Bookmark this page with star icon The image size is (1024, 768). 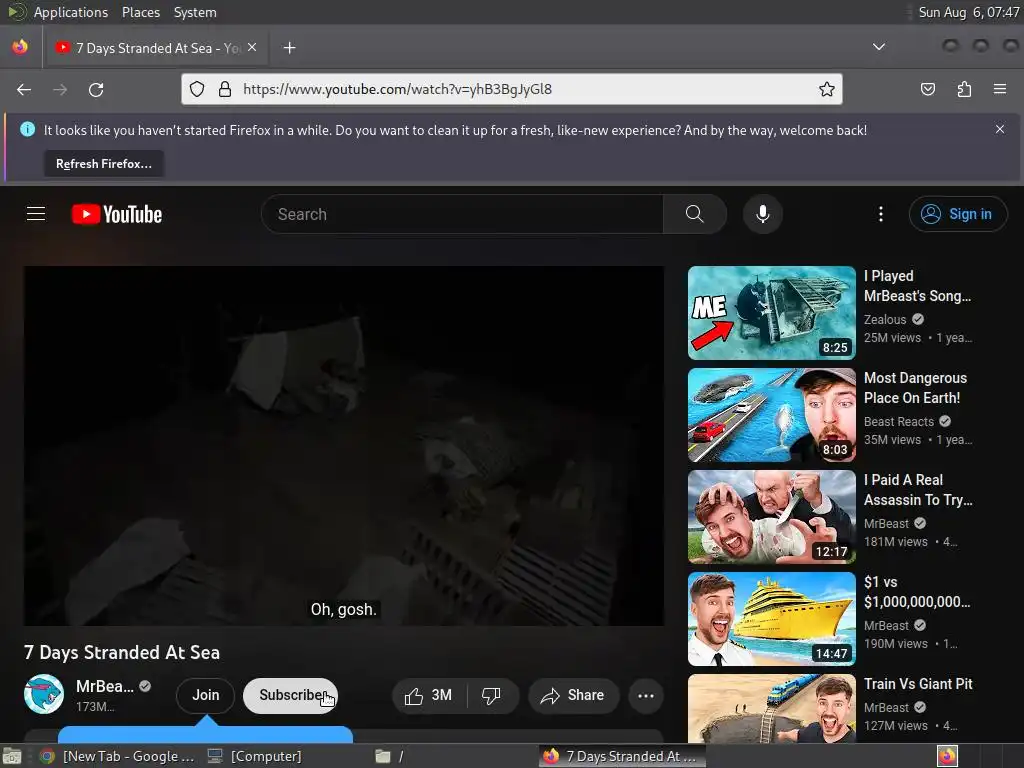click(x=826, y=89)
